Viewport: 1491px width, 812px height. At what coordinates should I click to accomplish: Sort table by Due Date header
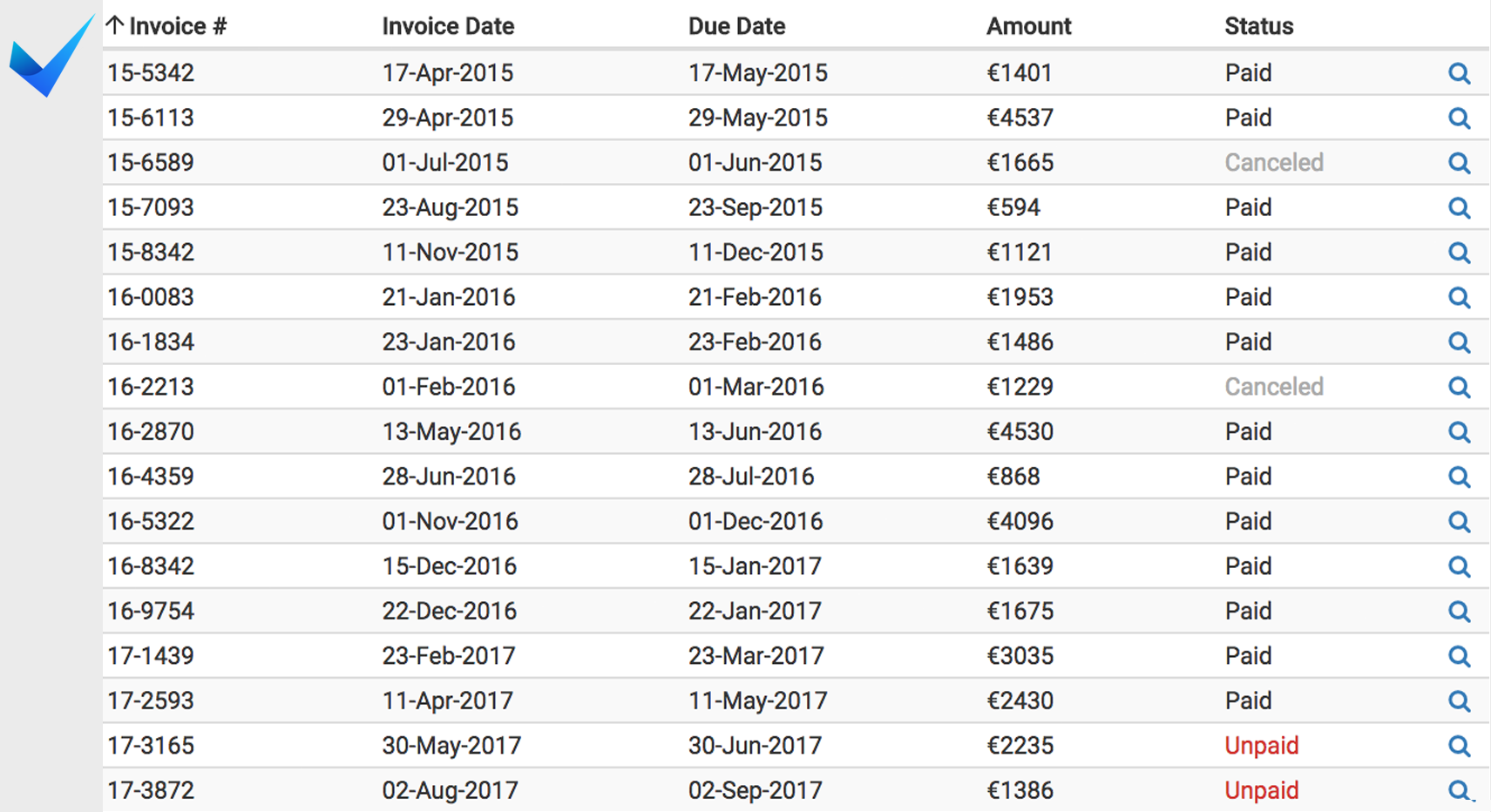736,26
